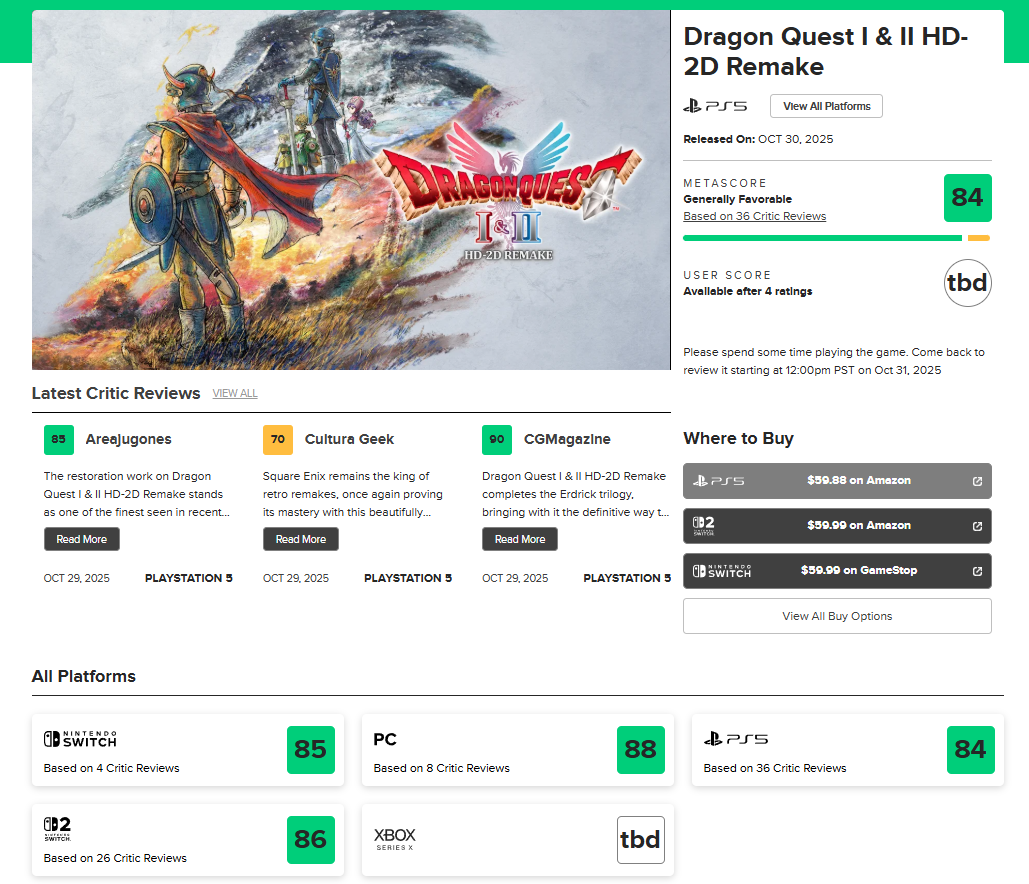Click the PS5 platform icon below the game title
This screenshot has width=1029, height=884.
click(714, 104)
